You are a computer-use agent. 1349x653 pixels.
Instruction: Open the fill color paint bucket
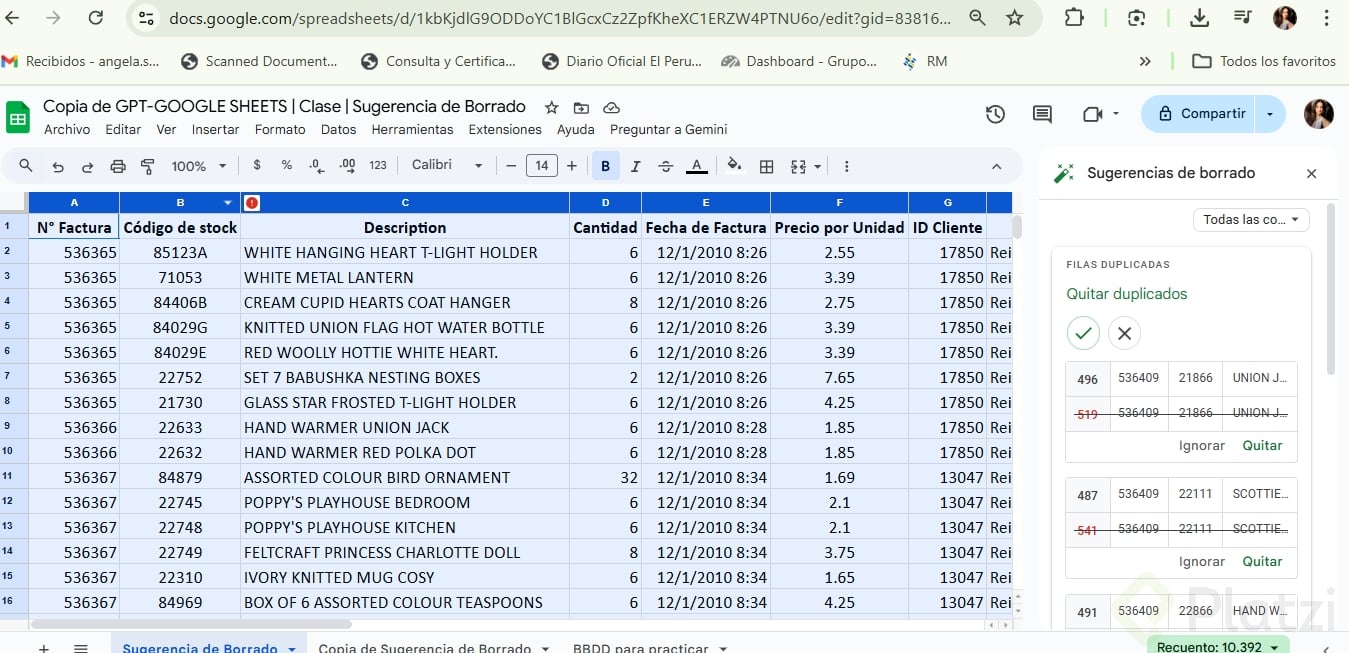[x=734, y=166]
